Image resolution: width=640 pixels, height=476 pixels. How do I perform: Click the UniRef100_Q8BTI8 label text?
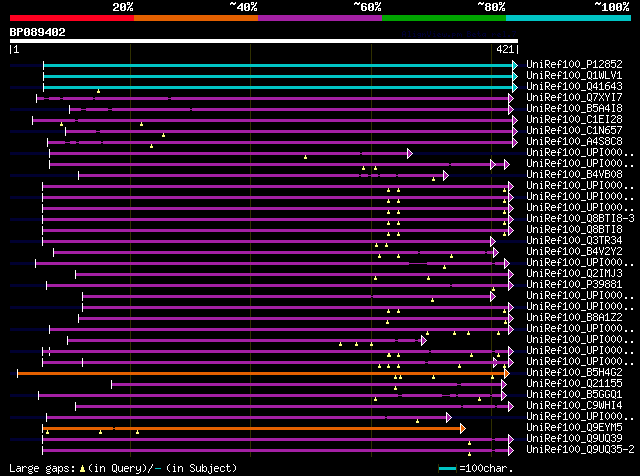point(574,230)
